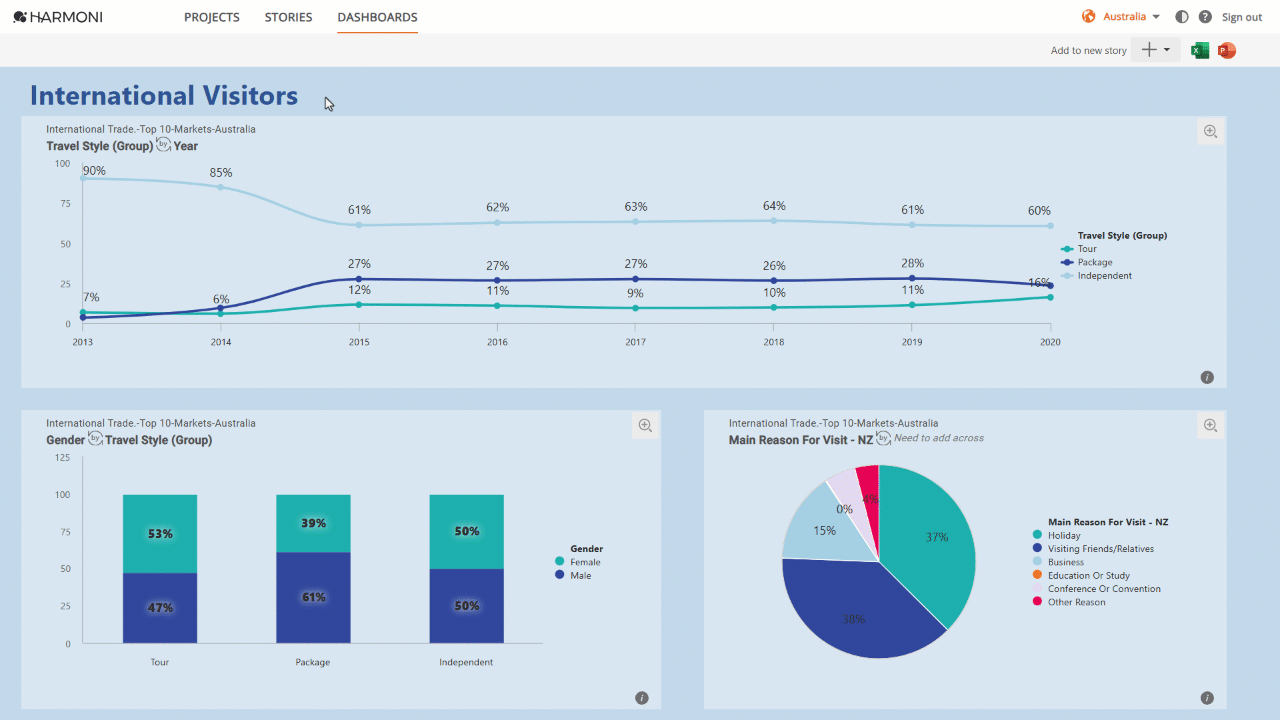
Task: Click the 2015 Independent 61% data point
Action: point(359,225)
